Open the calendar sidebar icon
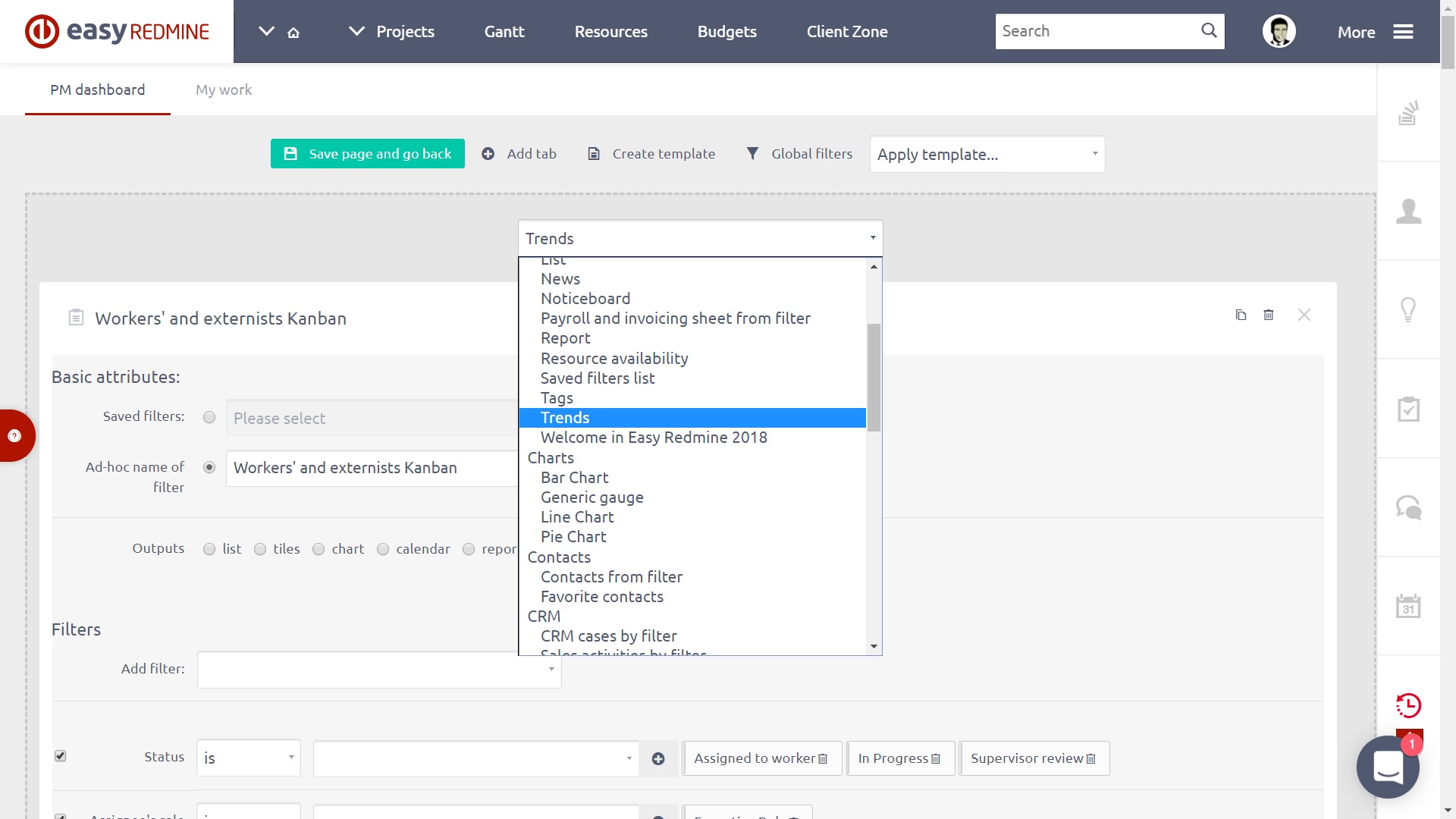The width and height of the screenshot is (1456, 819). pyautogui.click(x=1408, y=606)
